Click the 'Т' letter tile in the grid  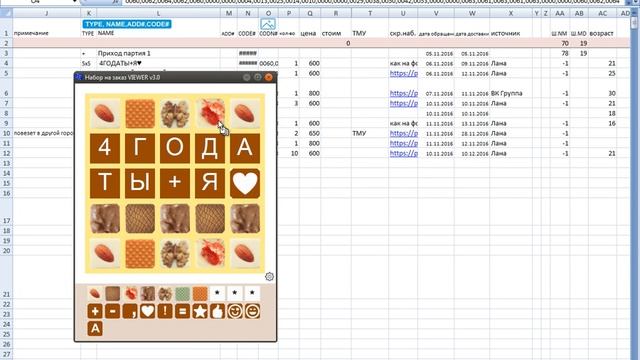pos(105,183)
